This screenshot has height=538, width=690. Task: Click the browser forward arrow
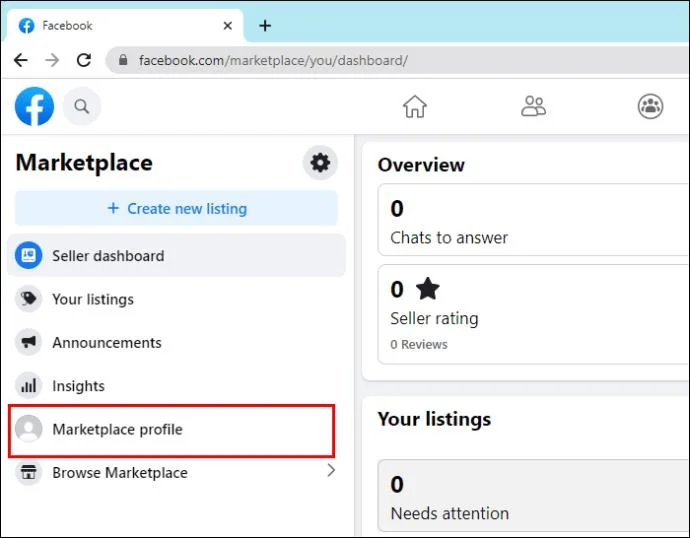[52, 60]
